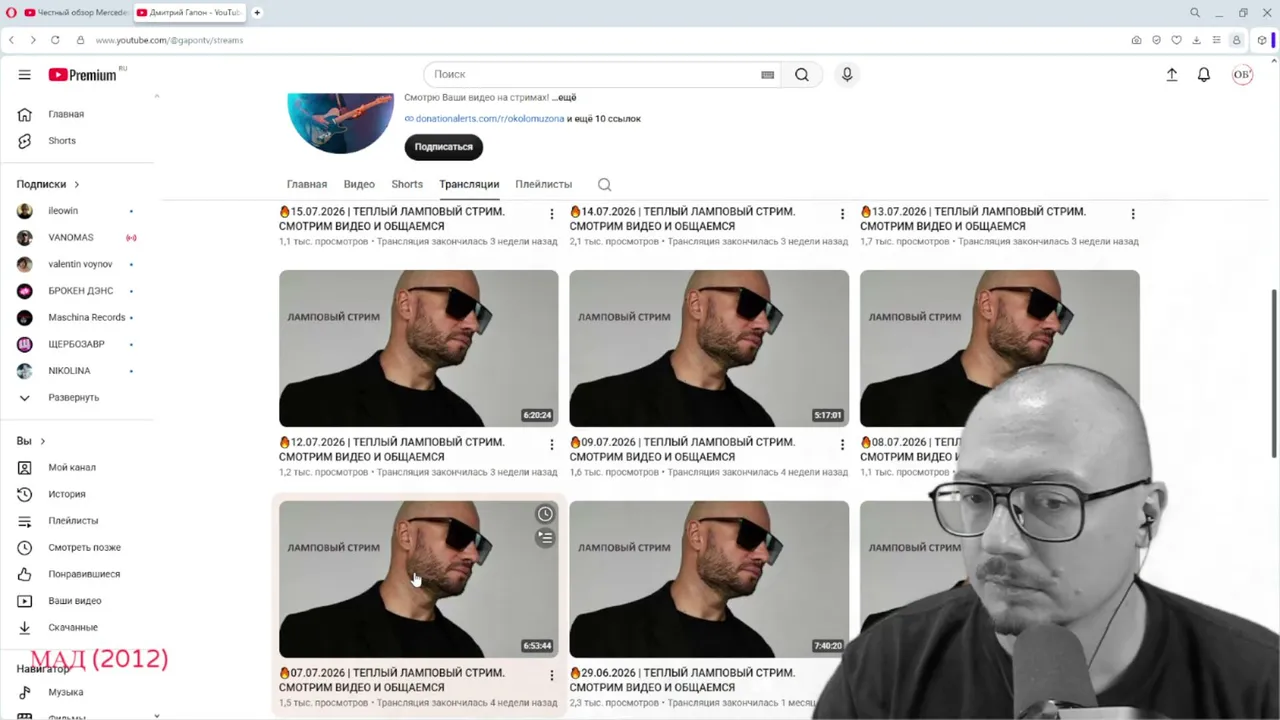Open the YouTube hamburger guide menu
This screenshot has width=1280, height=720.
point(24,74)
